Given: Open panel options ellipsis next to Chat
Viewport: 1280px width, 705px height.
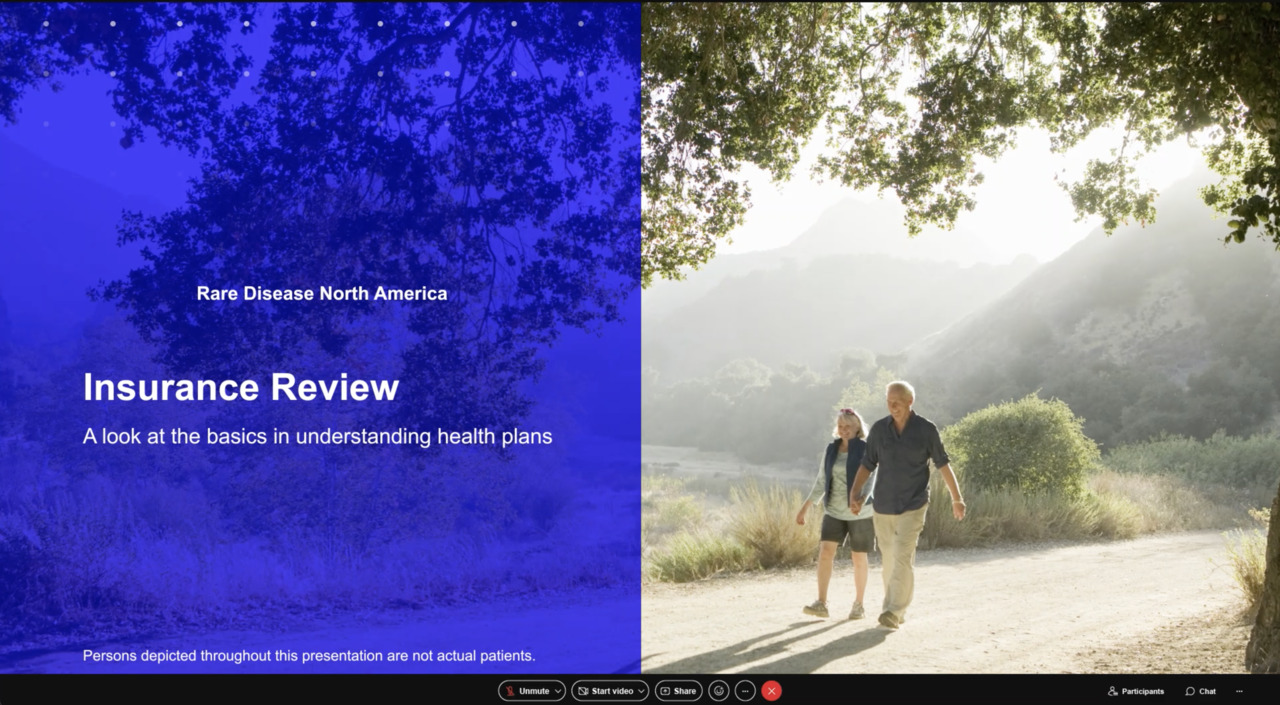Looking at the screenshot, I should pyautogui.click(x=1240, y=691).
